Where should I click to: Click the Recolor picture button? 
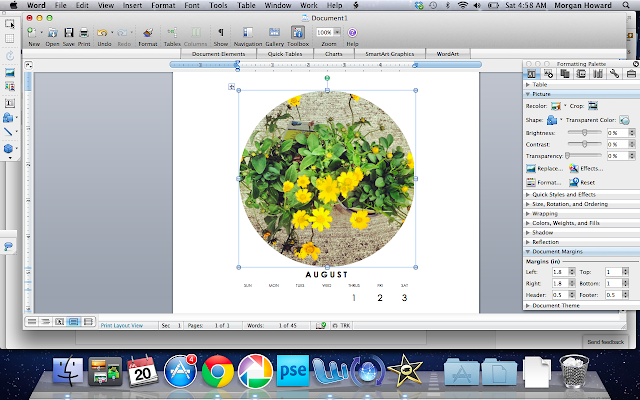pyautogui.click(x=556, y=106)
